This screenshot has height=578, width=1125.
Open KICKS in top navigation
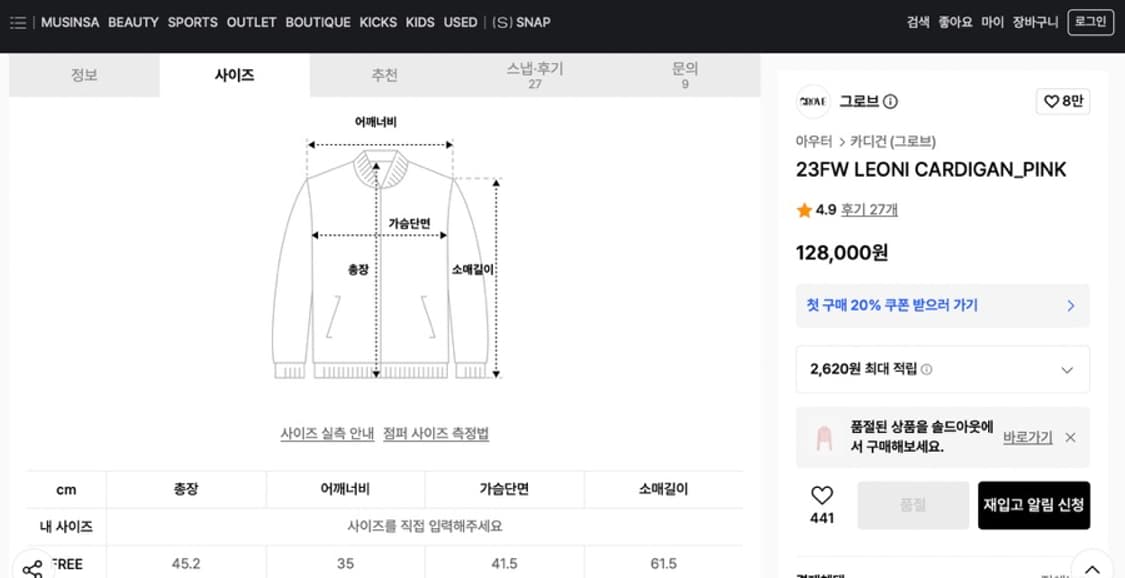tap(378, 22)
